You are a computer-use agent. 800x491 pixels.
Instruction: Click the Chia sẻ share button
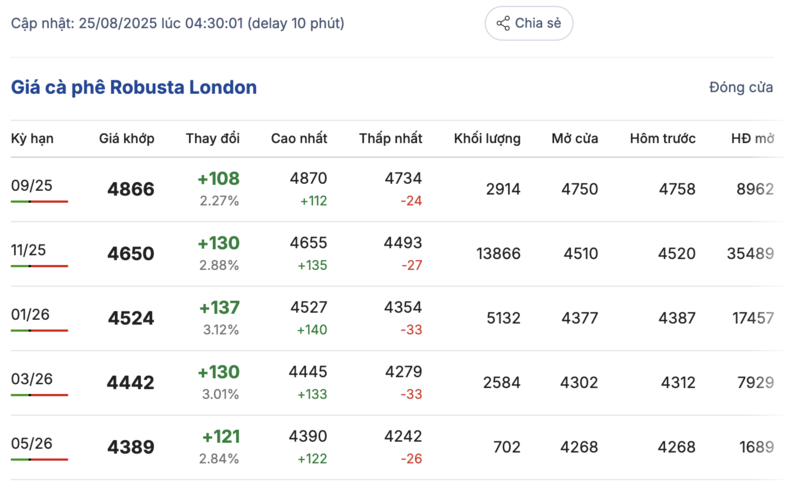click(529, 23)
